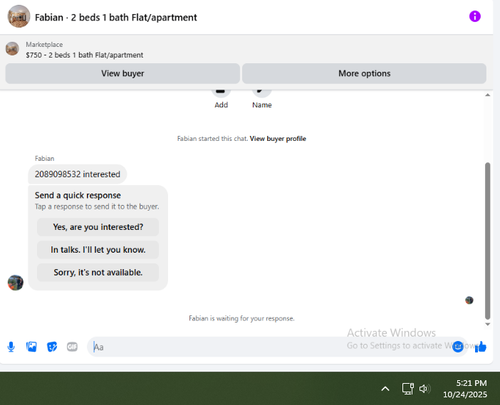
Task: Open the volume speaker tray icon
Action: [x=425, y=389]
